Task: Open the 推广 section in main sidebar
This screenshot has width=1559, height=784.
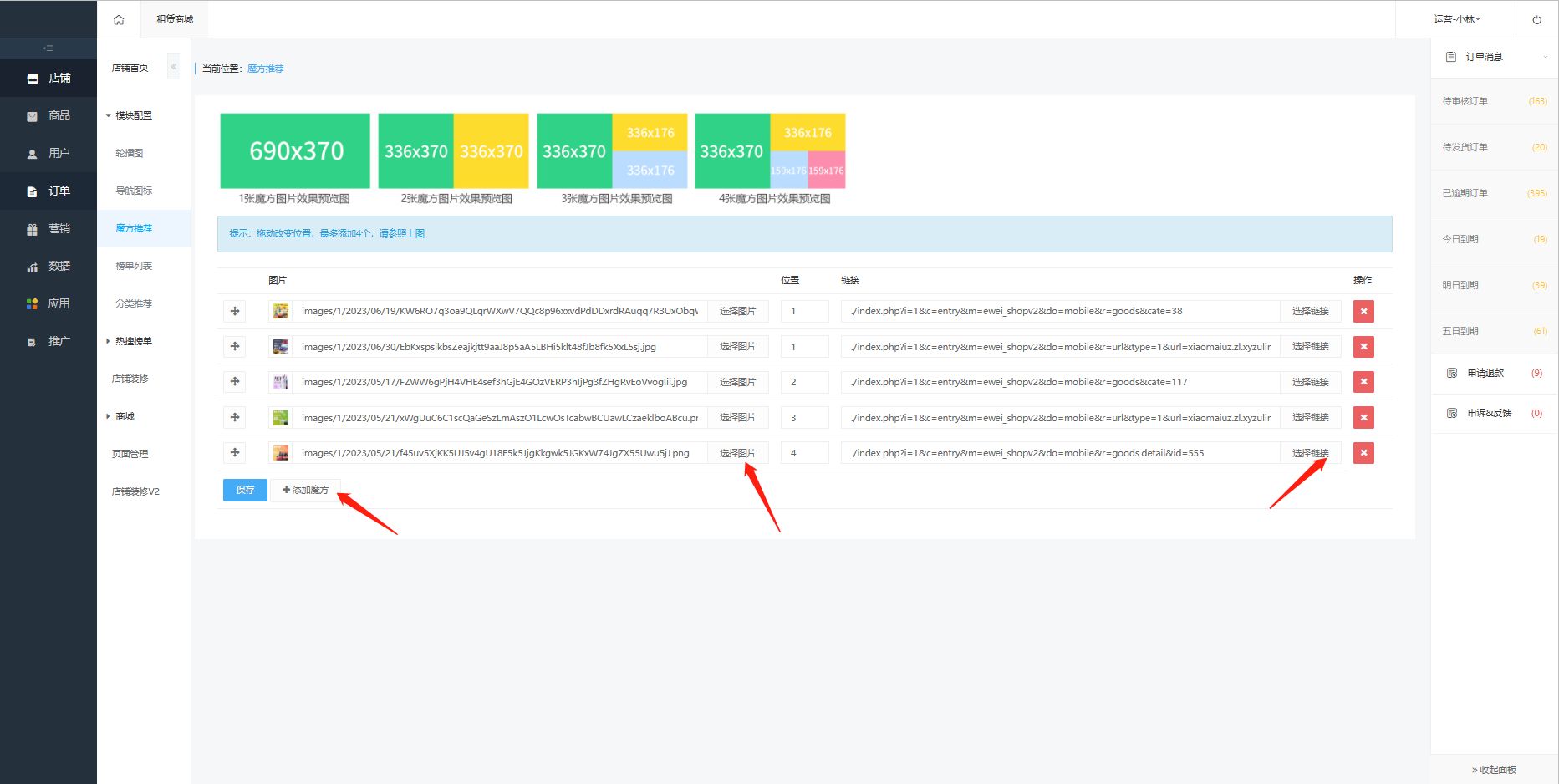Action: point(48,341)
